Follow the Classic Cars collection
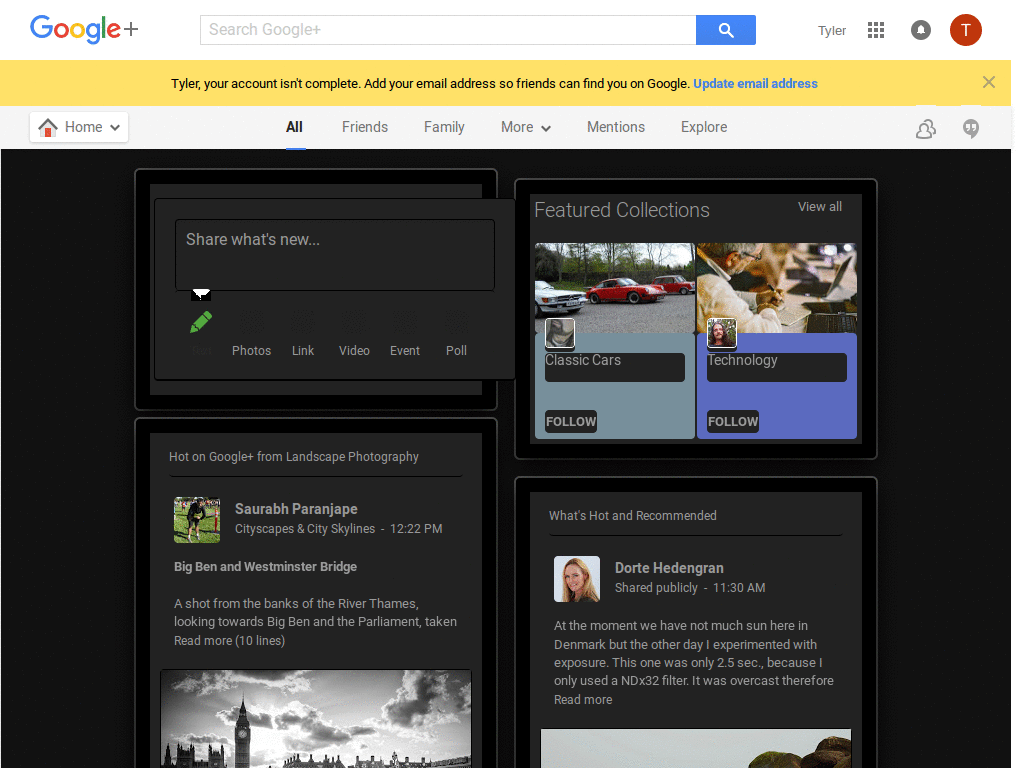This screenshot has height=768, width=1024. tap(571, 422)
